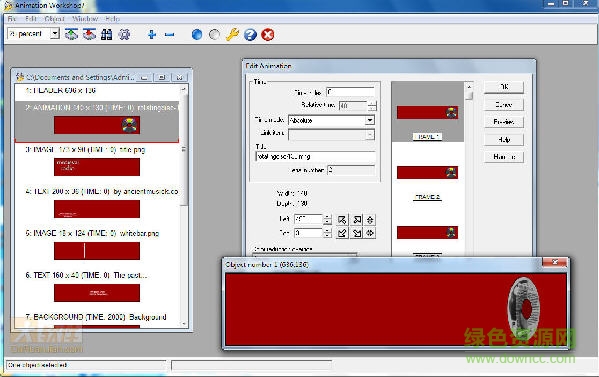The width and height of the screenshot is (599, 377).
Task: Click the align bottom-right arrow icon
Action: (x=357, y=233)
